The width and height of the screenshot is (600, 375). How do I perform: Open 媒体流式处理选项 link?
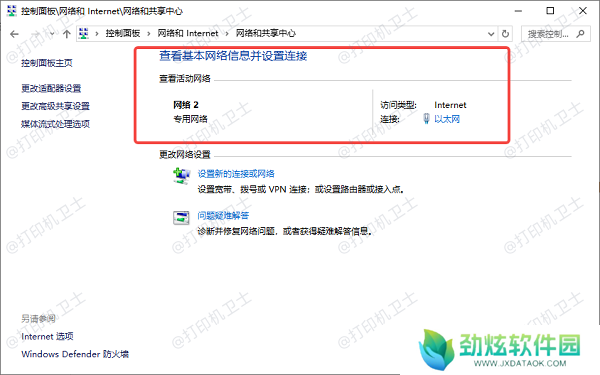[55, 124]
